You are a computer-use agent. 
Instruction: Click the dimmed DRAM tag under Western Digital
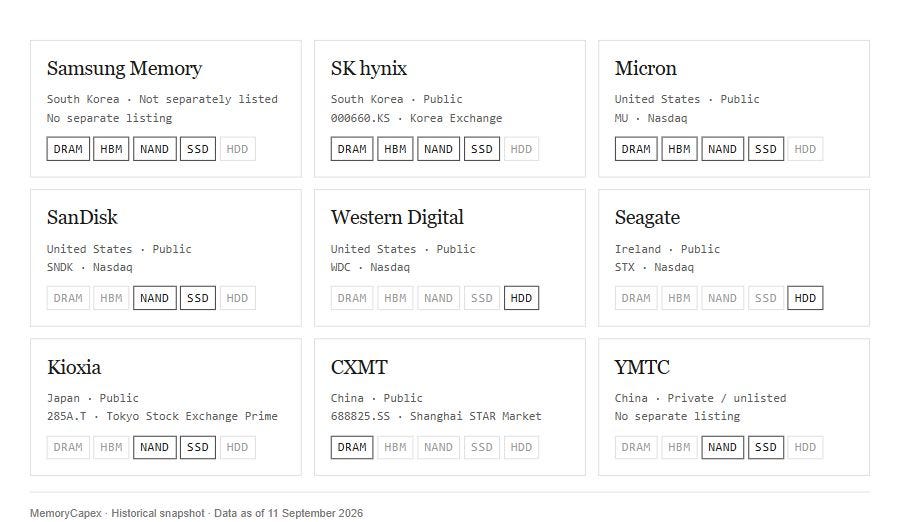pos(352,298)
